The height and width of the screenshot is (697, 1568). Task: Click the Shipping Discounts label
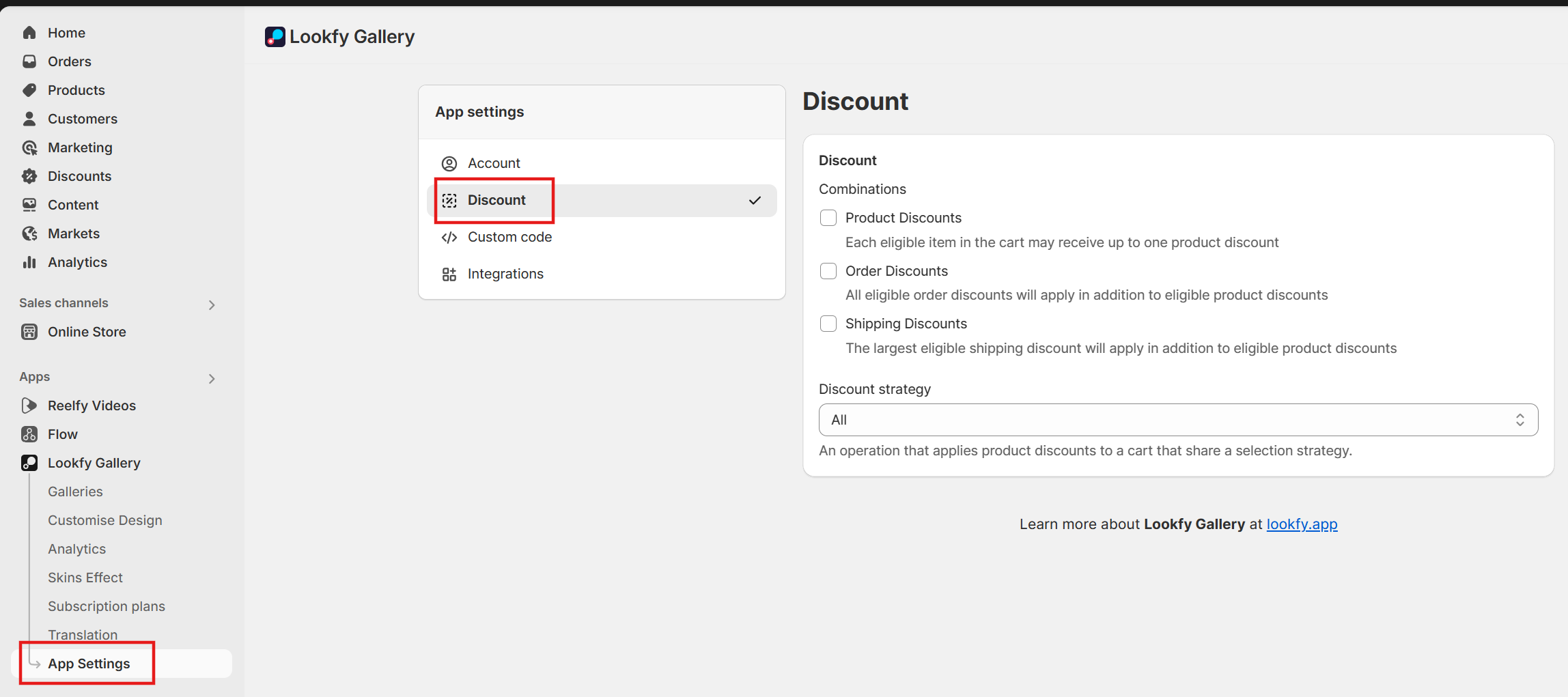(906, 324)
